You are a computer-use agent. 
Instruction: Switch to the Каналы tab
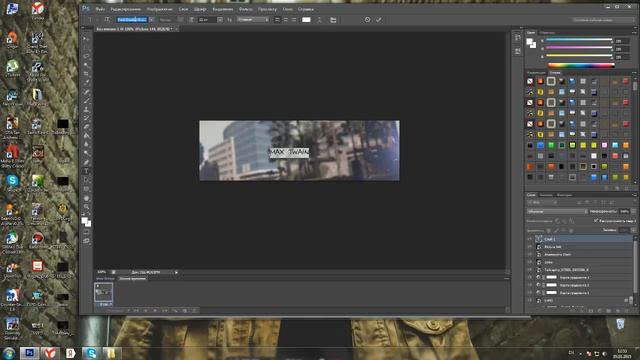coord(546,195)
